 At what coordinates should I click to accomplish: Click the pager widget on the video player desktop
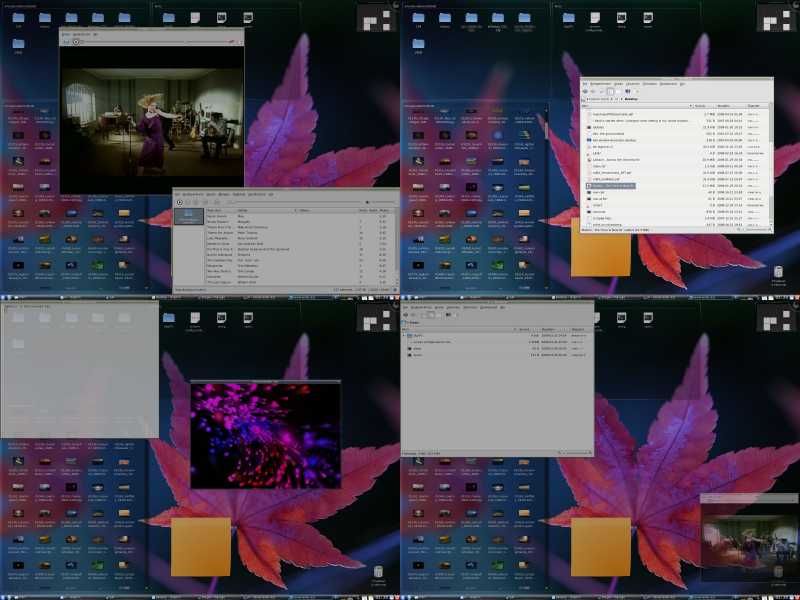pos(377,18)
